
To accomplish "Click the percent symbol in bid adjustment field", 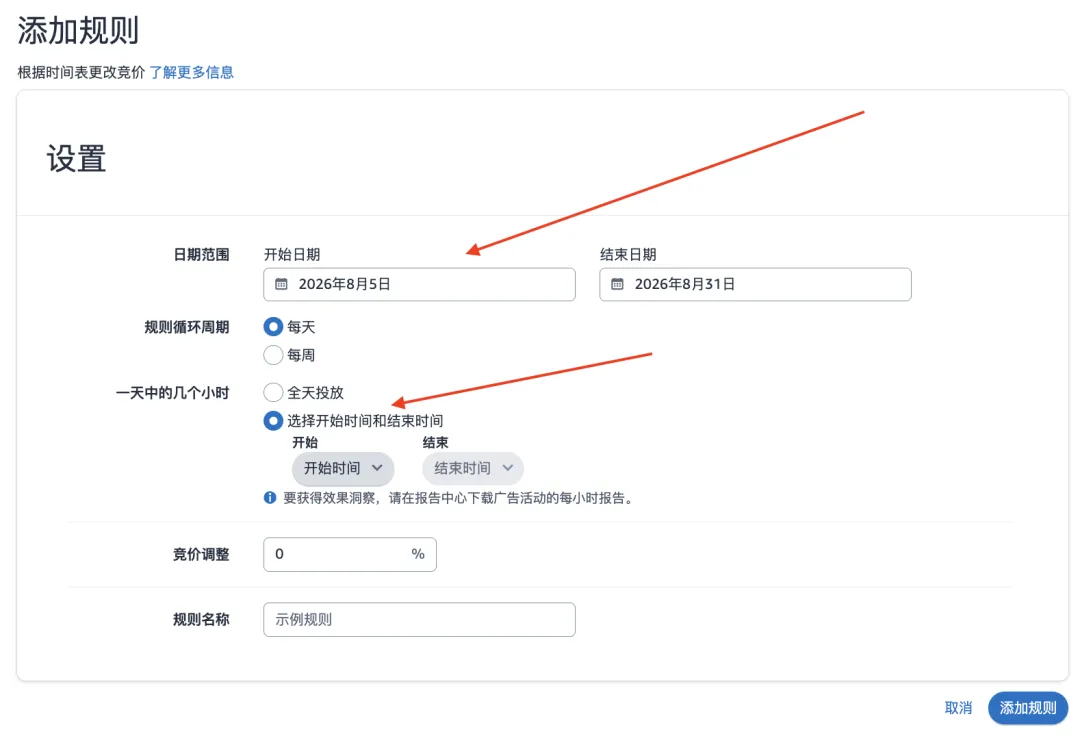I will click(x=418, y=554).
